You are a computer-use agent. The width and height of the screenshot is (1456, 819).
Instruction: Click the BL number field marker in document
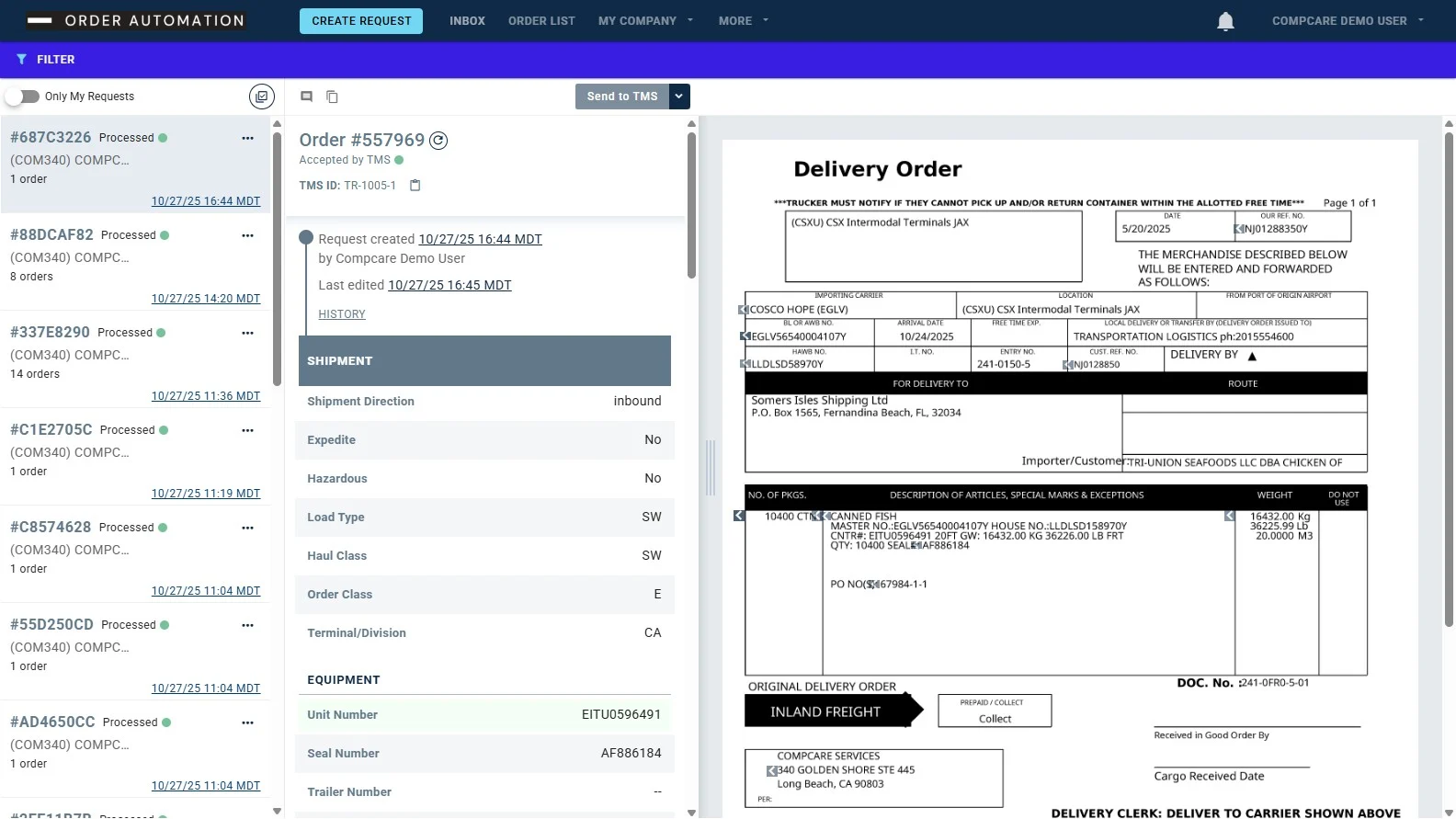point(745,336)
